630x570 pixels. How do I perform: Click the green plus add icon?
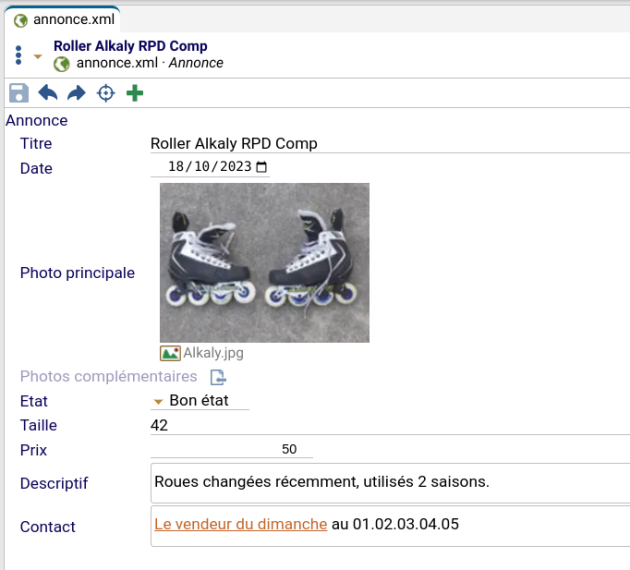tap(134, 93)
